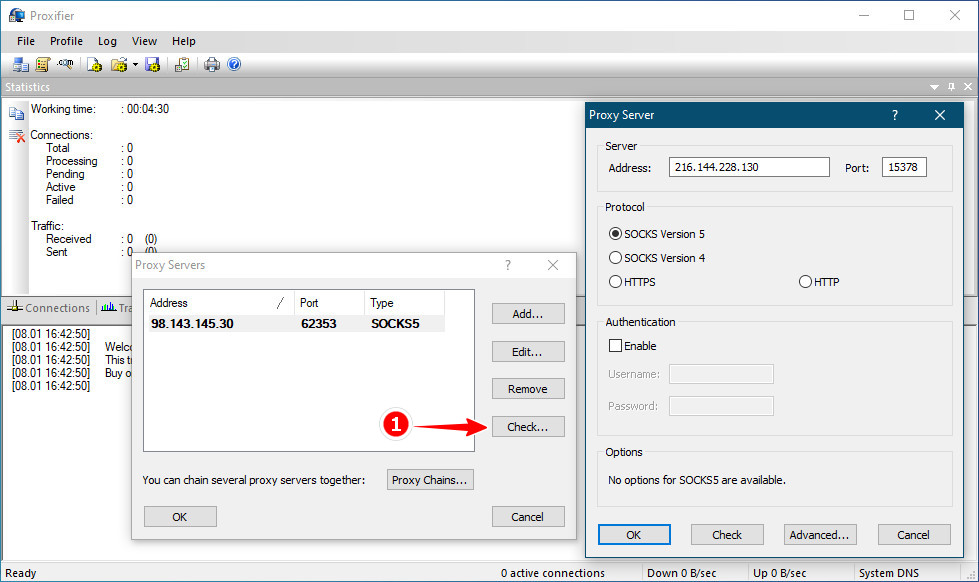
Task: Click OK in Proxy Server dialog
Action: (634, 535)
